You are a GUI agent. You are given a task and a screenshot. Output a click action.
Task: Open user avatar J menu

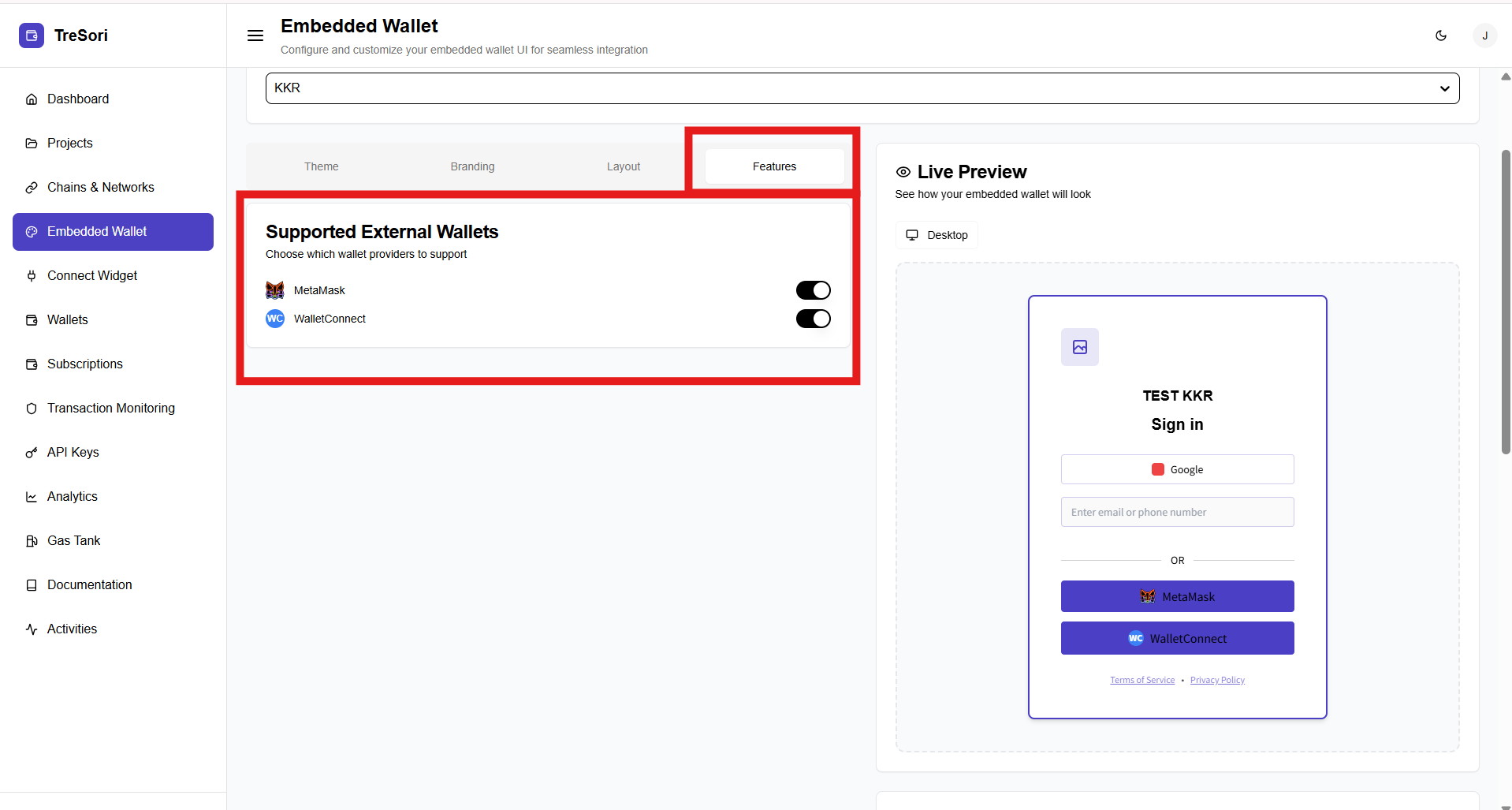1484,35
